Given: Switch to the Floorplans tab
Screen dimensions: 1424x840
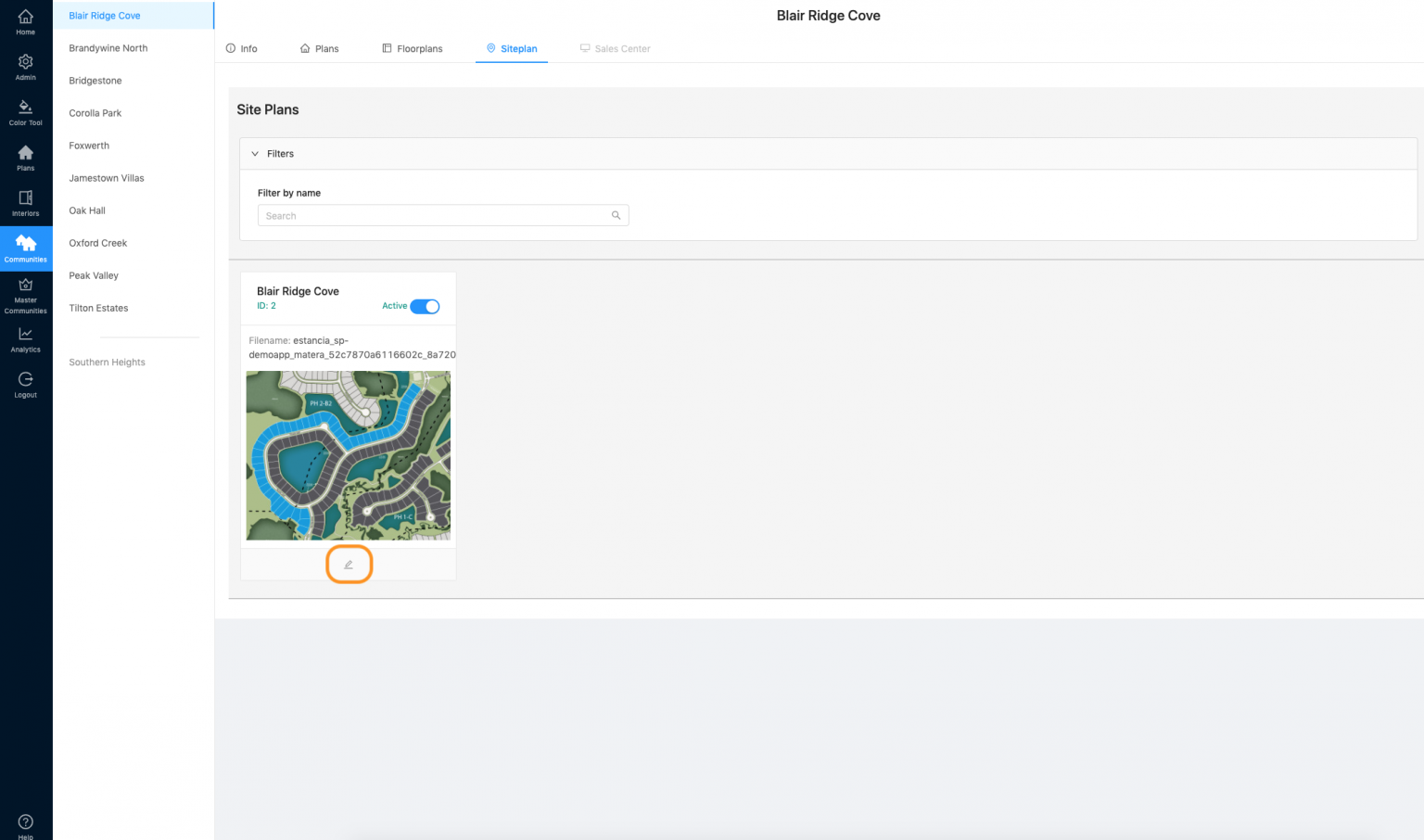Looking at the screenshot, I should click(x=413, y=48).
